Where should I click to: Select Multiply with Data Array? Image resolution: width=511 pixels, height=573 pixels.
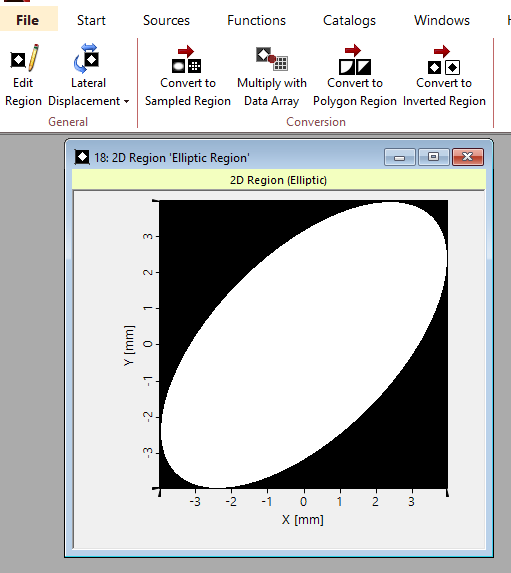pyautogui.click(x=272, y=76)
